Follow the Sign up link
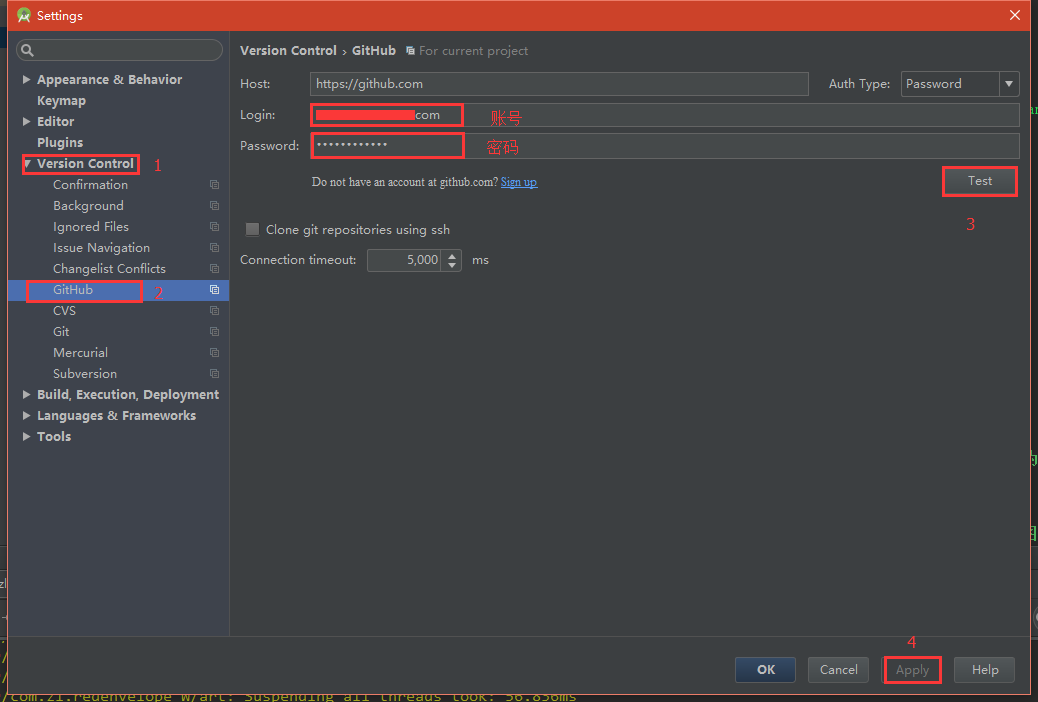The image size is (1038, 702). tap(519, 182)
